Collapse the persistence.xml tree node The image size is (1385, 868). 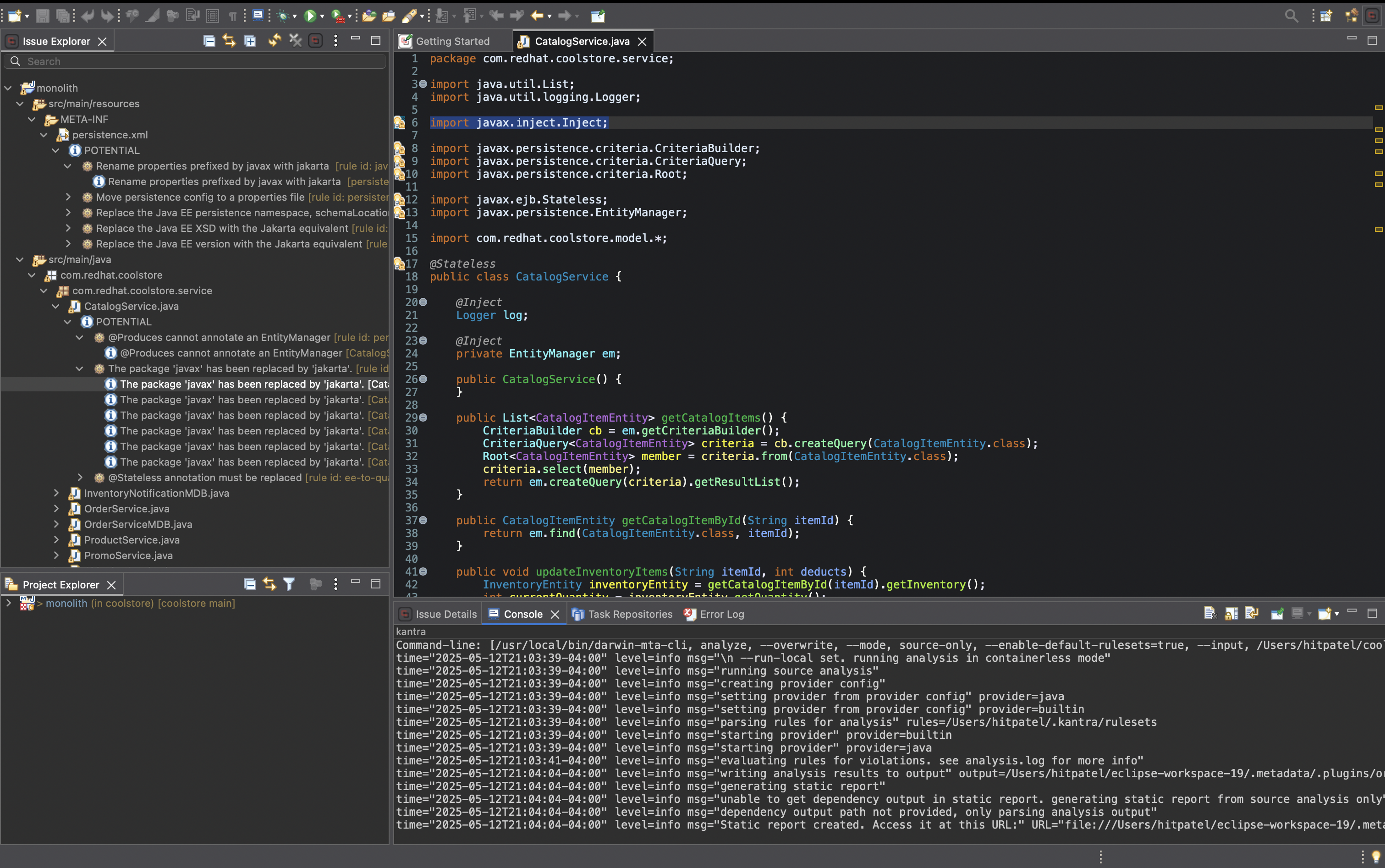44,135
